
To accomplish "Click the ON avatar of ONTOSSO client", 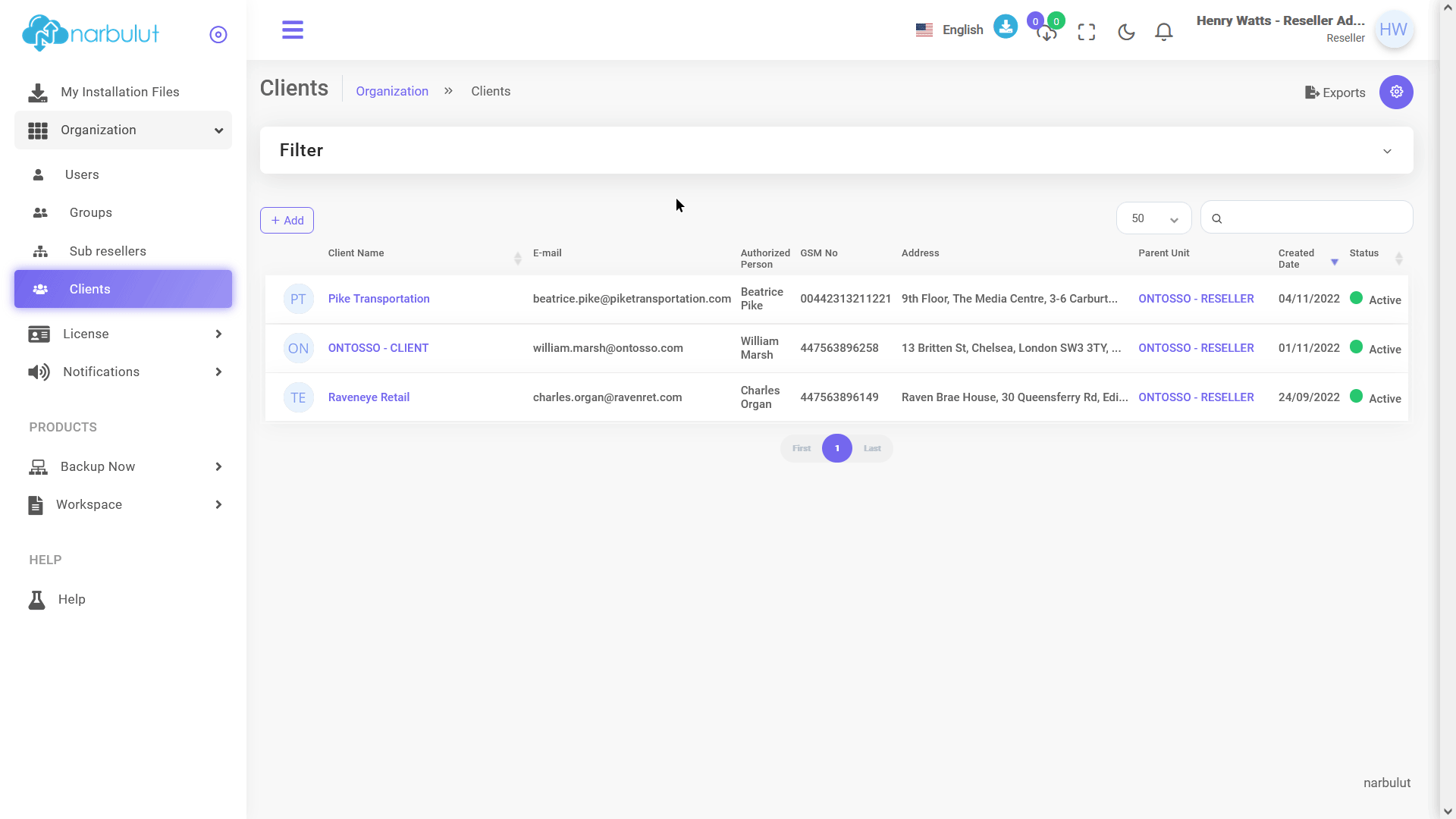I will 298,349.
